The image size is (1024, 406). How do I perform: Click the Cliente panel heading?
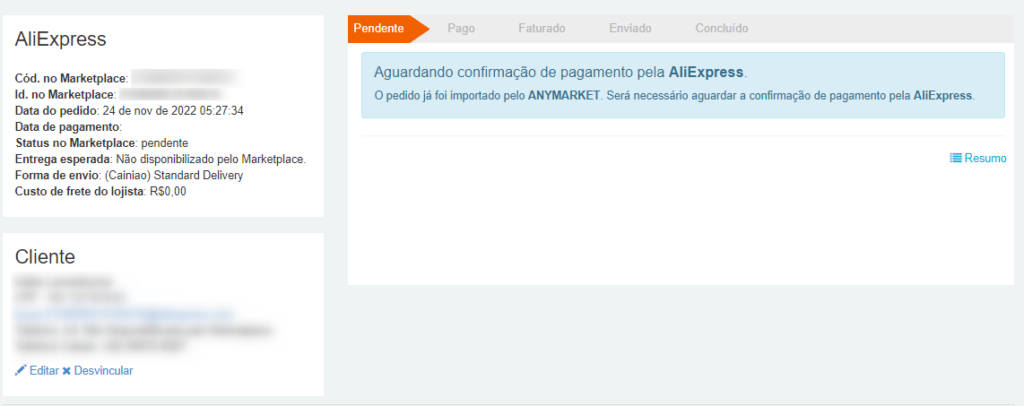click(45, 257)
